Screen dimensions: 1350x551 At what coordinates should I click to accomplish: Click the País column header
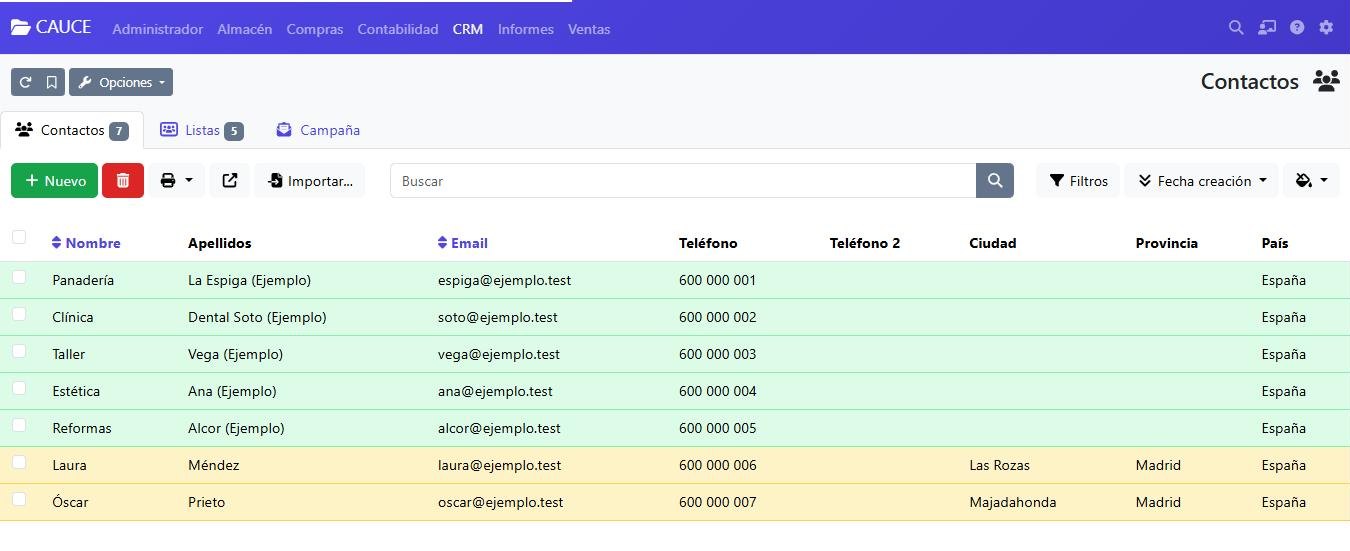(1275, 243)
